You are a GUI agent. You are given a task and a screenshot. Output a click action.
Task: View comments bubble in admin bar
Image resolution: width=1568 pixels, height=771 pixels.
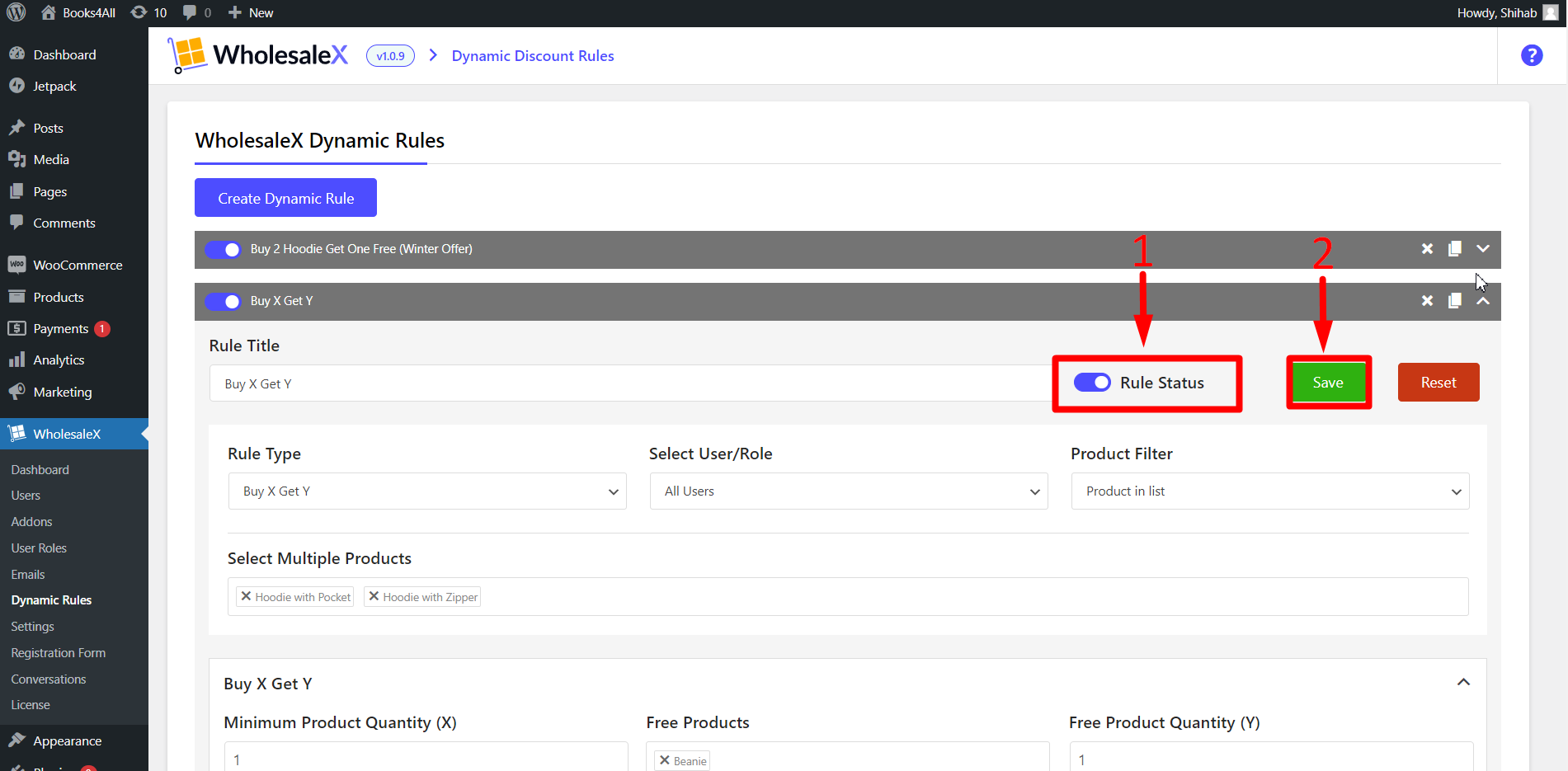(197, 12)
